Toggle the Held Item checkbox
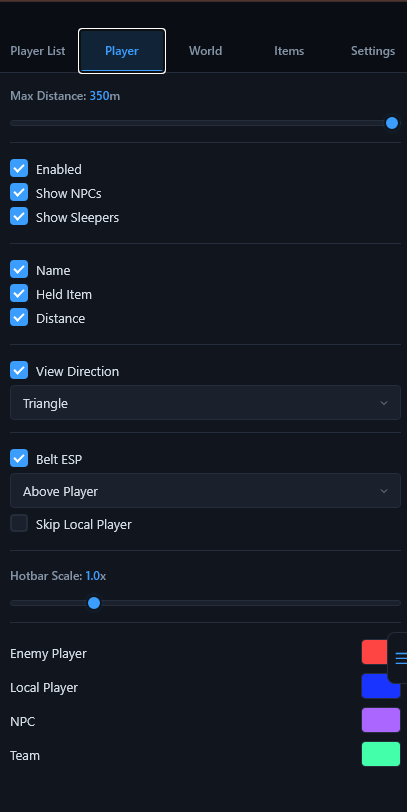Screen dimensions: 407x812 click(x=19, y=293)
